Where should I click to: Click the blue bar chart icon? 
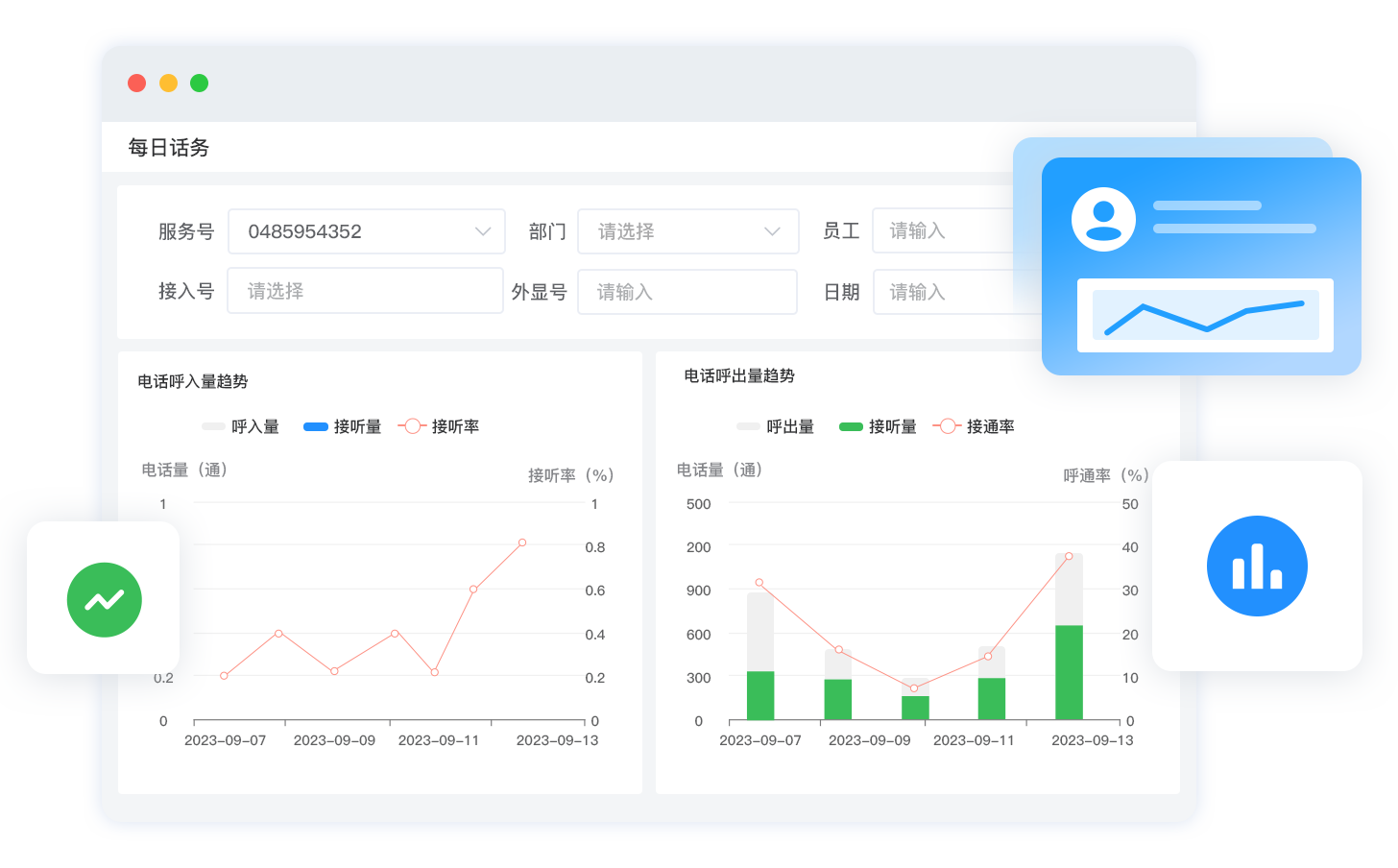(1257, 566)
